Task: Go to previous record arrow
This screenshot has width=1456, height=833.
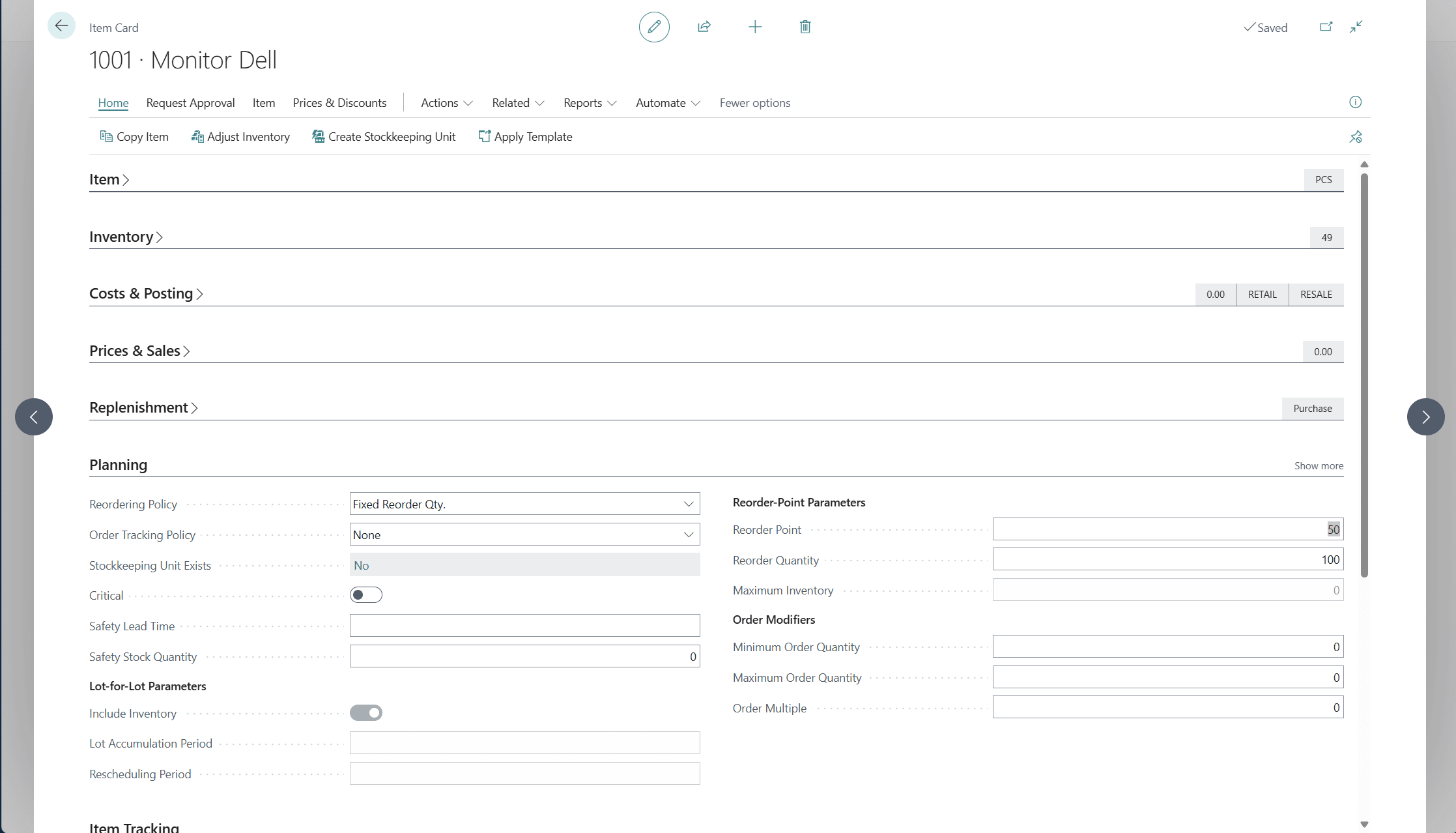Action: [34, 417]
